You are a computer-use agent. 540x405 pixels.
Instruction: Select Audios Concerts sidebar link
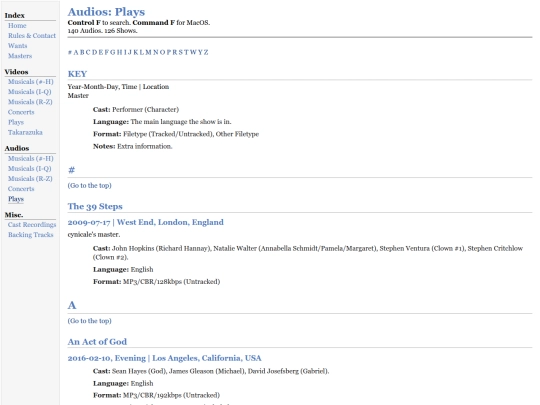(21, 189)
